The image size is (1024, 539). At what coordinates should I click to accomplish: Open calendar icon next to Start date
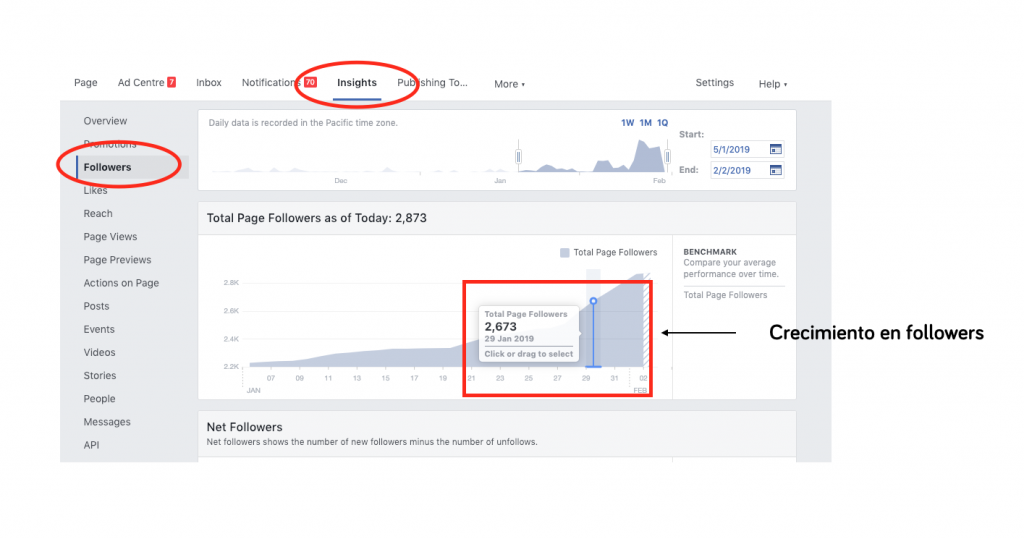[775, 149]
